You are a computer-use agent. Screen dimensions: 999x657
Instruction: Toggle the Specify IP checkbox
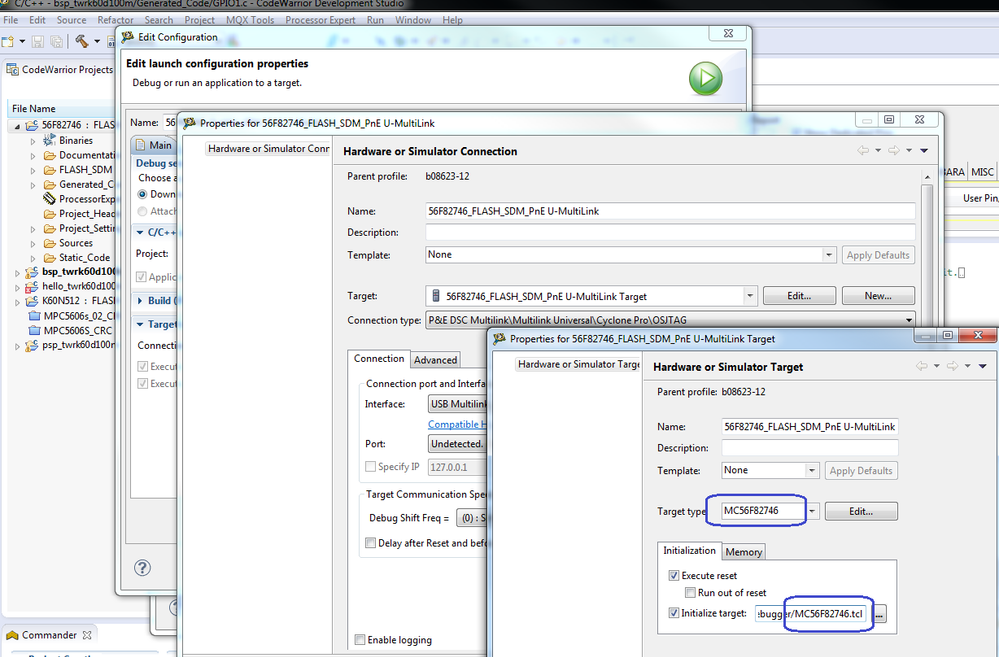tap(370, 466)
